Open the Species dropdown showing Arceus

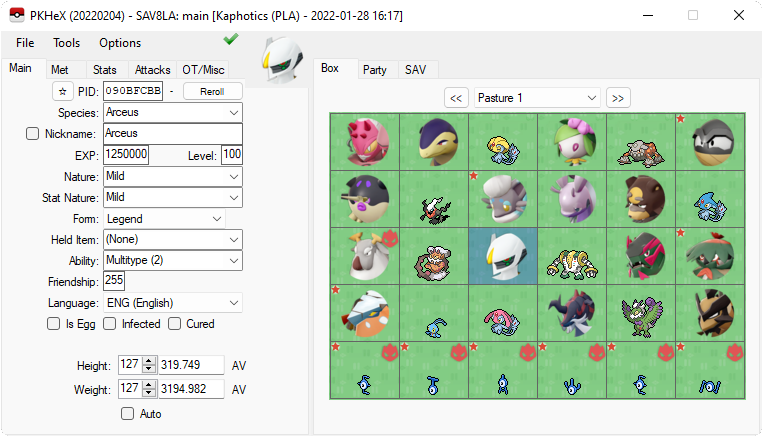click(173, 112)
